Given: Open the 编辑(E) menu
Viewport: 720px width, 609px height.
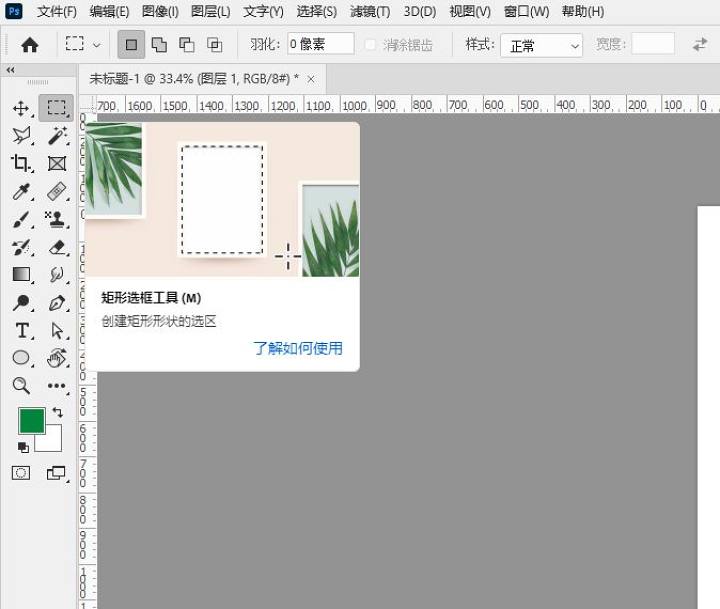Looking at the screenshot, I should coord(109,11).
